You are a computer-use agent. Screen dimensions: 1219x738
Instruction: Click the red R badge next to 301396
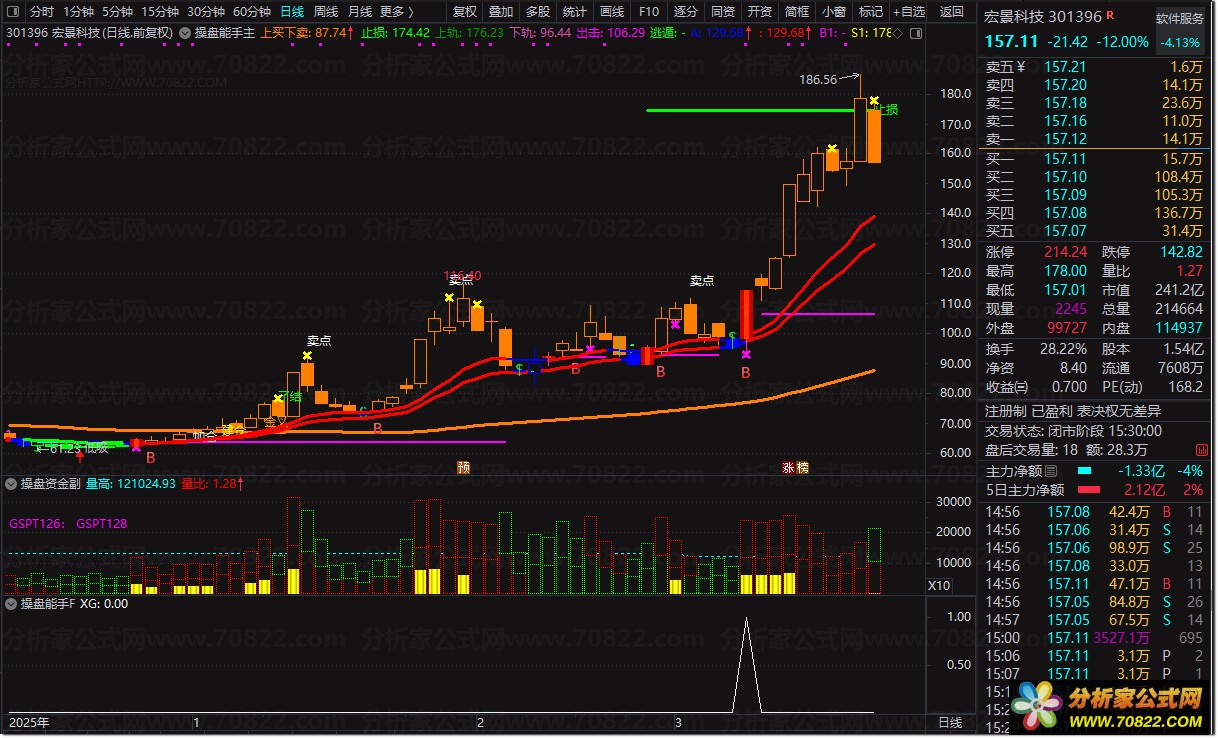pos(1110,16)
